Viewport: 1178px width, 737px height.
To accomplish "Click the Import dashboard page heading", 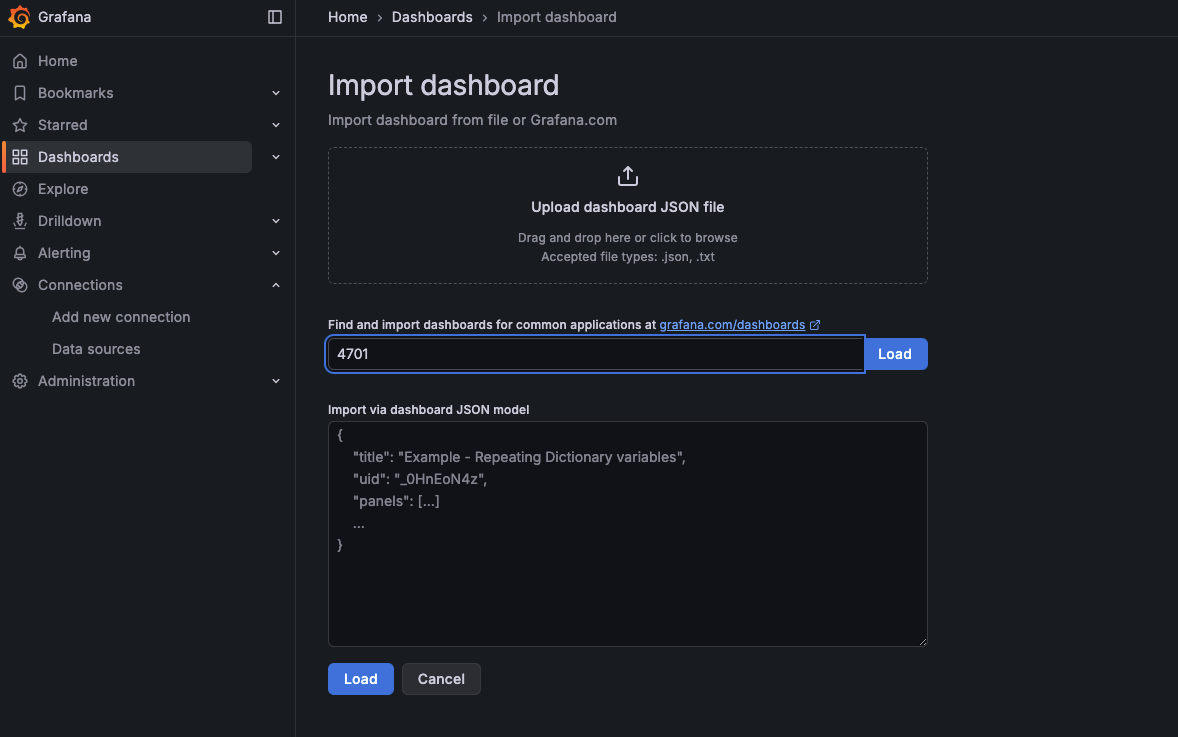I will 443,85.
